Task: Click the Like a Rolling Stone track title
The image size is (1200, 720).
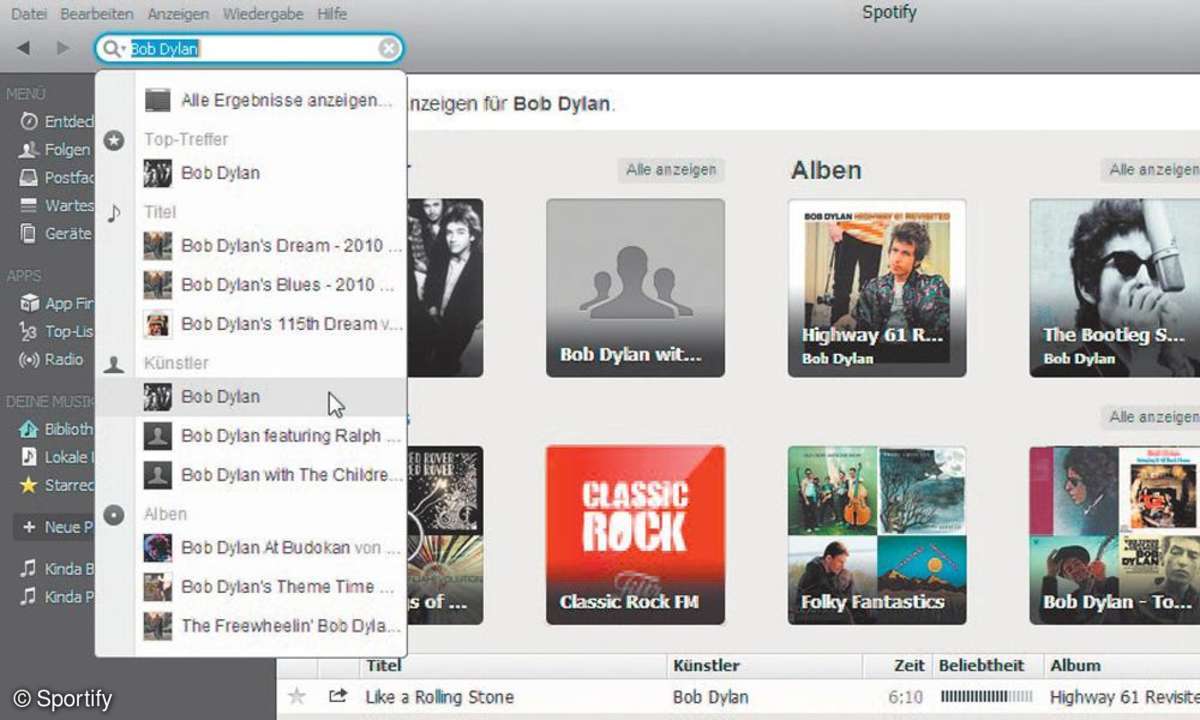Action: pos(440,697)
